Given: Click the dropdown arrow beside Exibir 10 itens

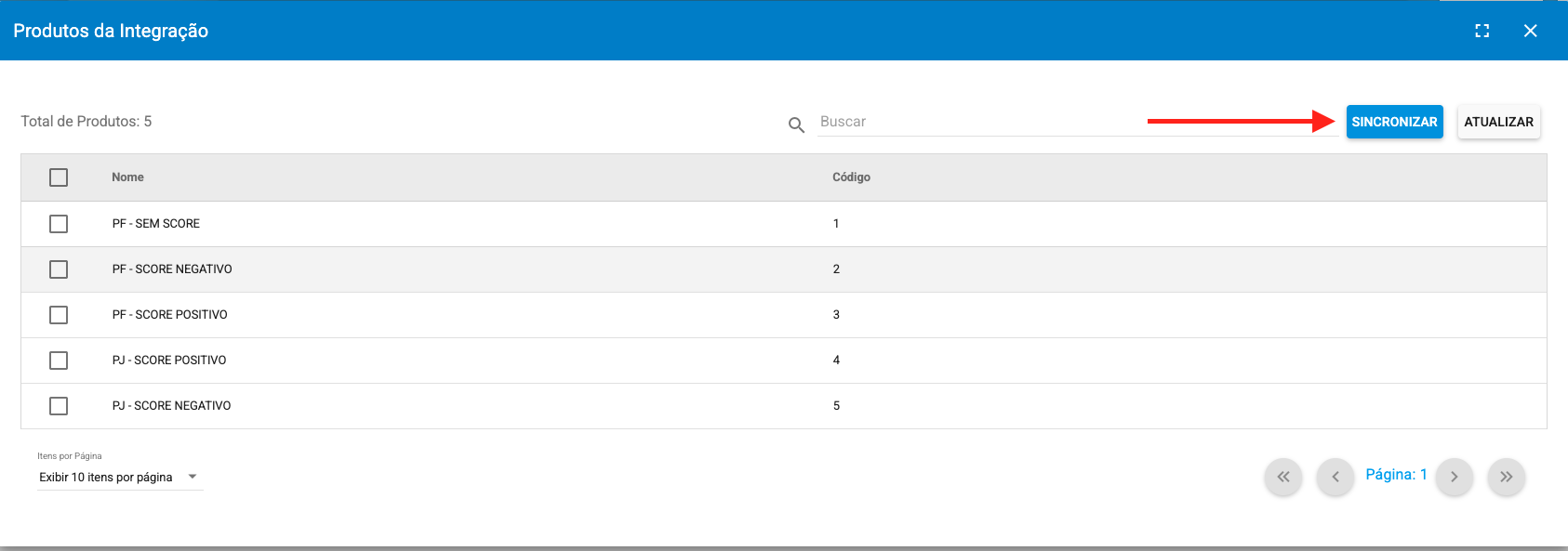Looking at the screenshot, I should [193, 477].
